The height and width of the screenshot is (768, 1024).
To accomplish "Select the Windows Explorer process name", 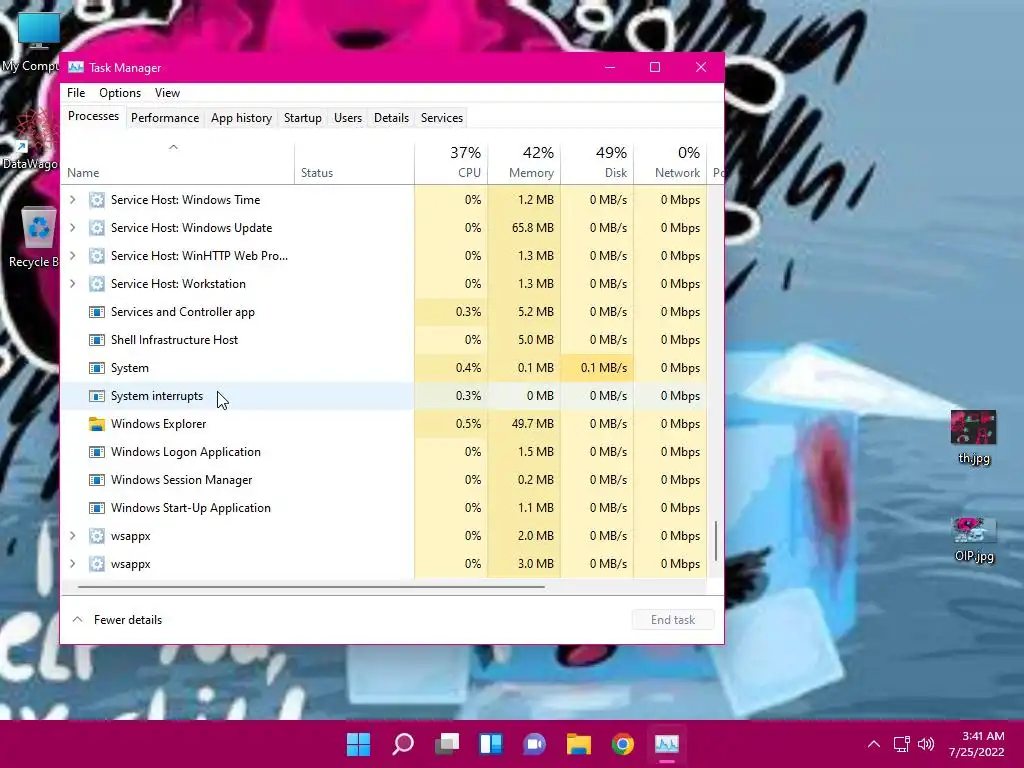I will tap(158, 424).
